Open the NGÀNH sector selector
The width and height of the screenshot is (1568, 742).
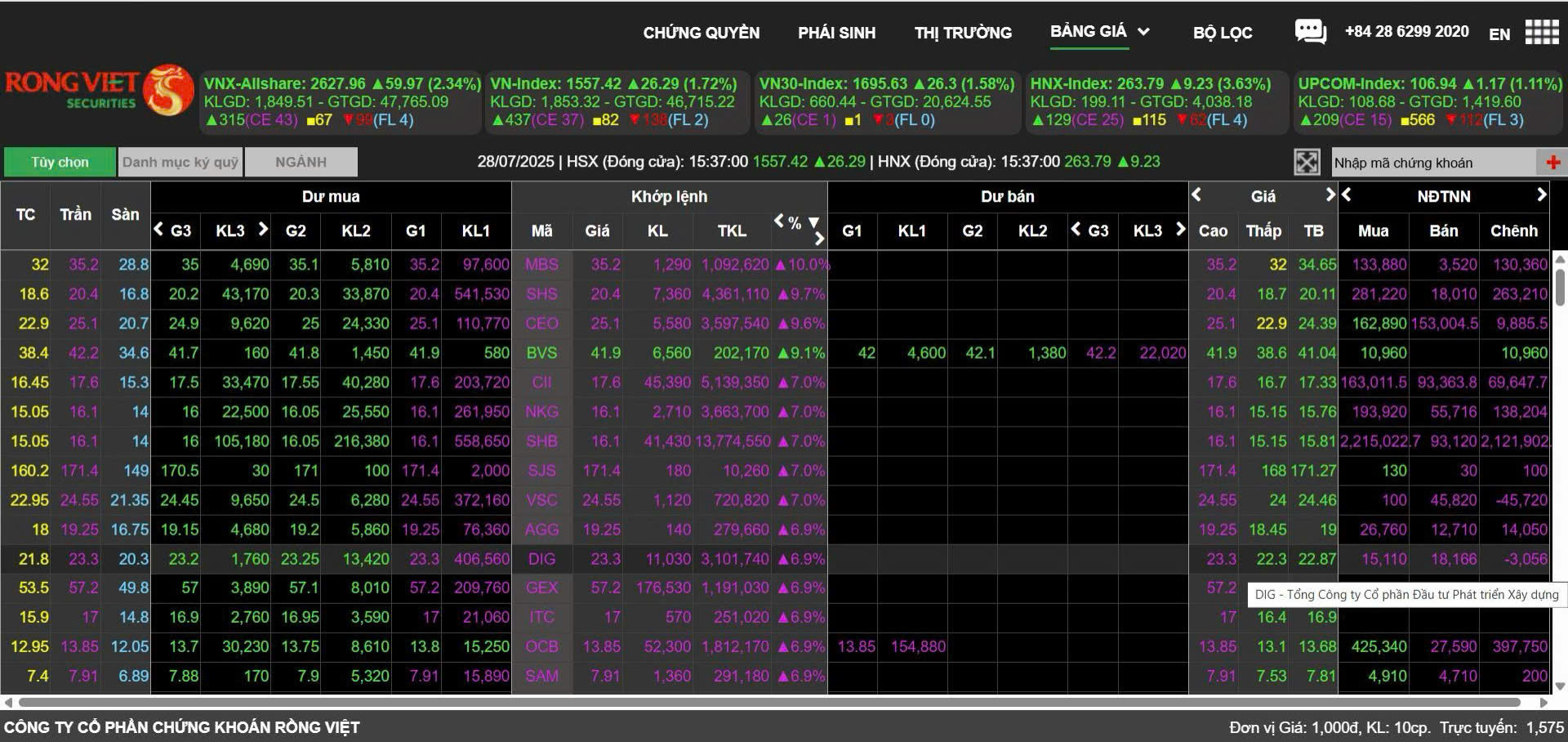pos(301,162)
